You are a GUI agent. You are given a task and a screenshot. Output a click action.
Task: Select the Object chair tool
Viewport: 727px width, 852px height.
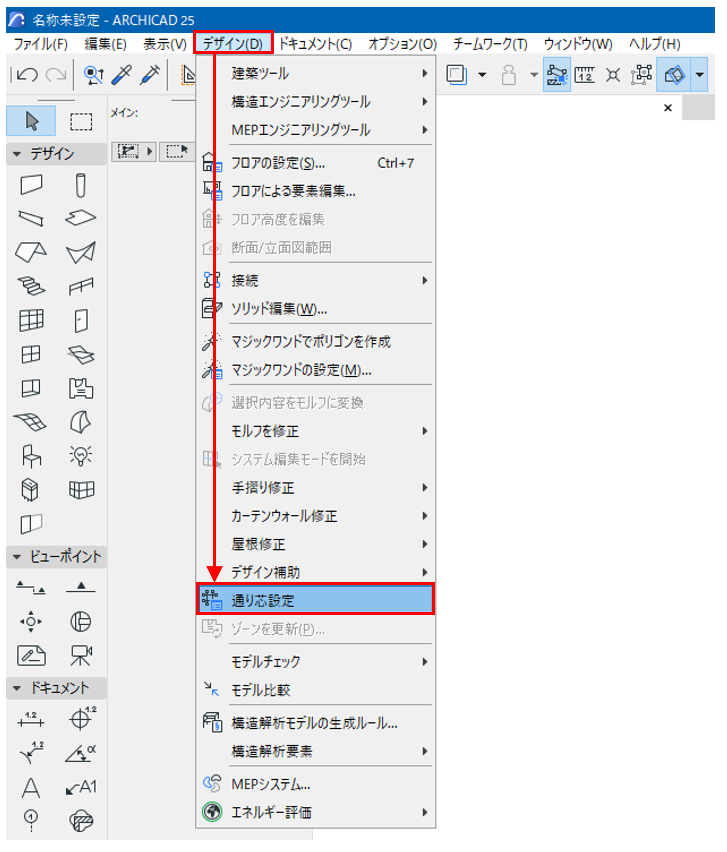(31, 455)
